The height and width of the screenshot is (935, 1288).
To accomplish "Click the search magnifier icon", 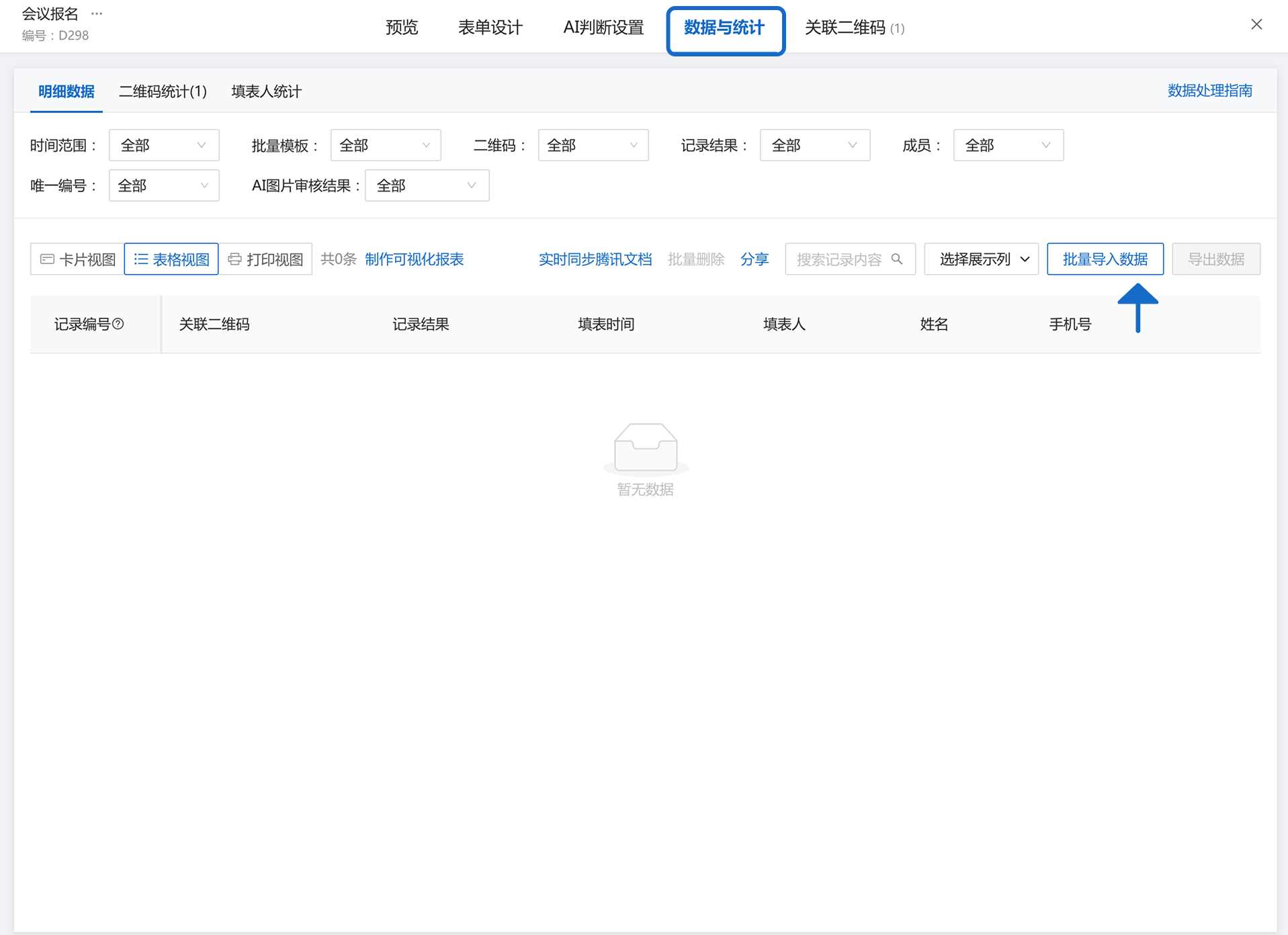I will [x=897, y=259].
